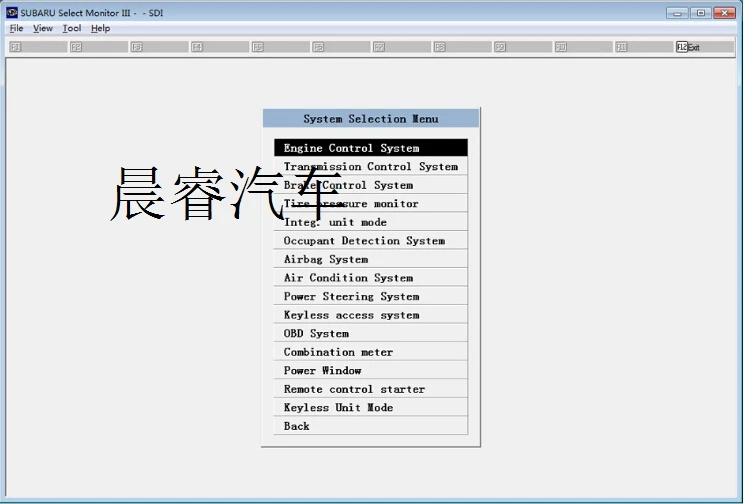
Task: Click the F12 Exit toolbar button
Action: [x=705, y=47]
